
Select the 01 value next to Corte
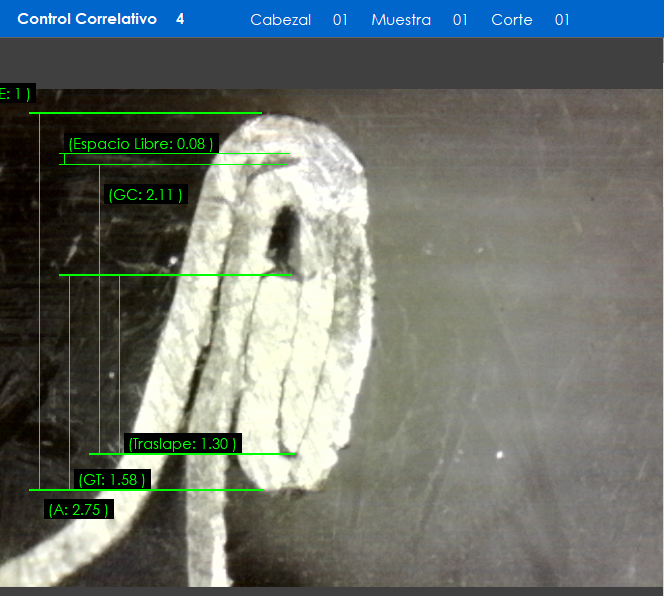pos(562,20)
